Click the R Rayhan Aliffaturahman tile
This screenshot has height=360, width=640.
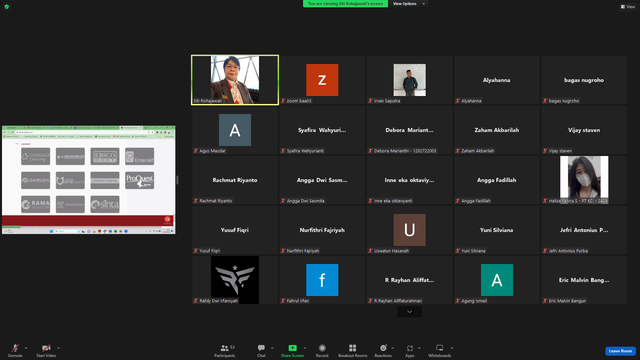point(409,280)
